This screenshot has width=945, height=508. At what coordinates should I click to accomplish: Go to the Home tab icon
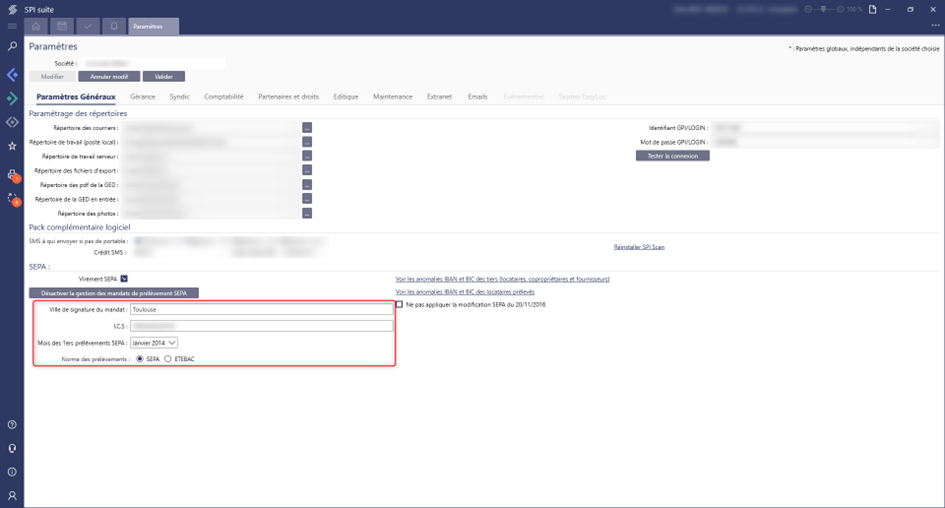tap(36, 26)
